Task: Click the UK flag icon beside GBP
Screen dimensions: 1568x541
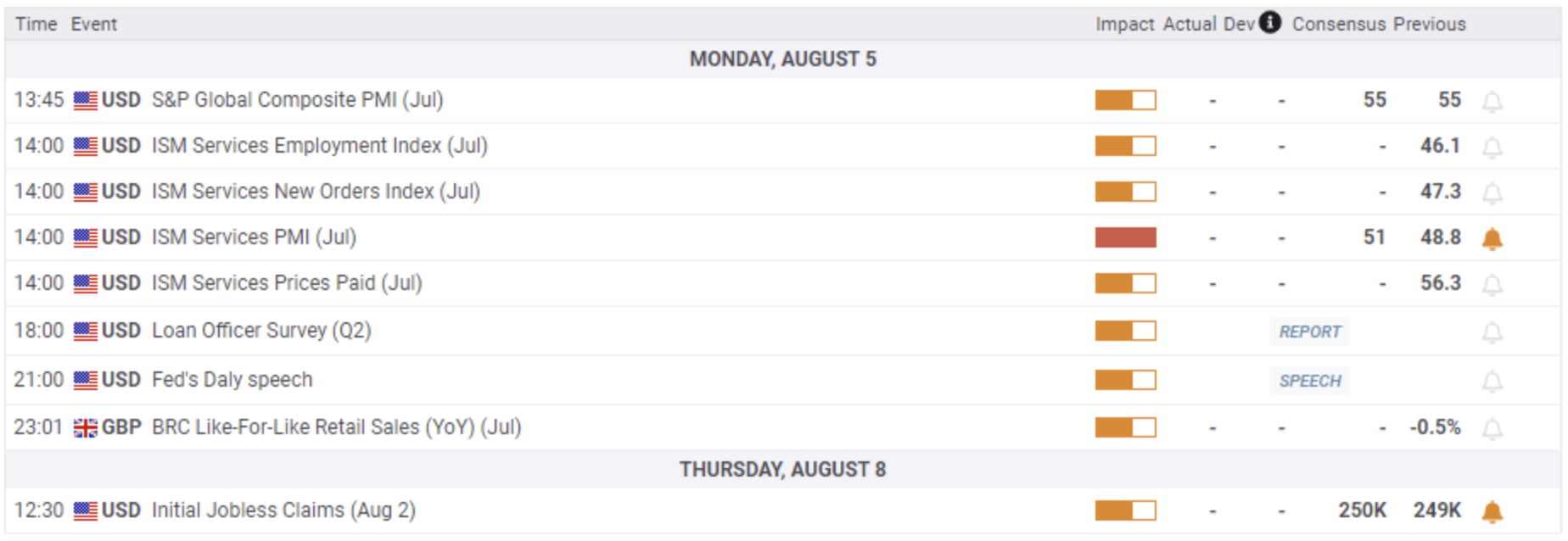Action: pyautogui.click(x=85, y=428)
